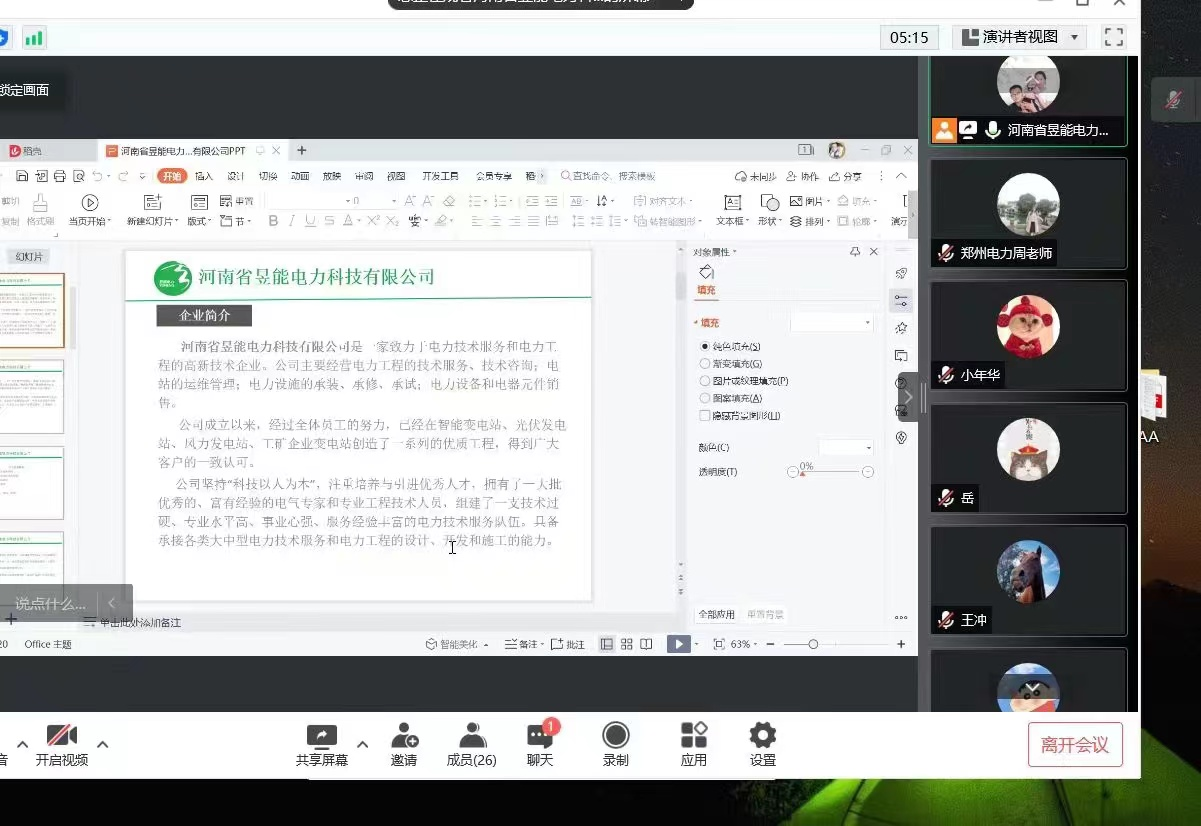
Task: Expand the arrow next to 开启视频
Action: 102,744
